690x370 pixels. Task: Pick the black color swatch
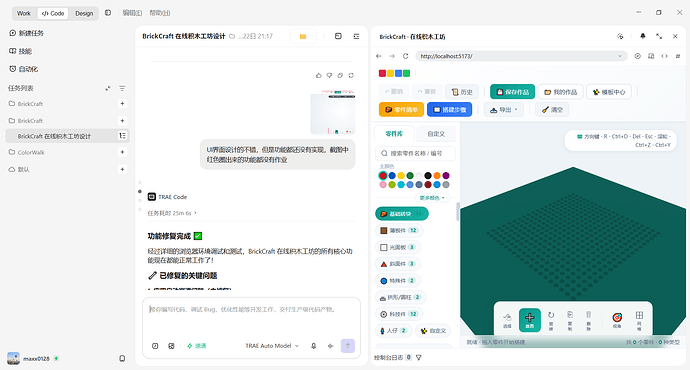(x=428, y=176)
